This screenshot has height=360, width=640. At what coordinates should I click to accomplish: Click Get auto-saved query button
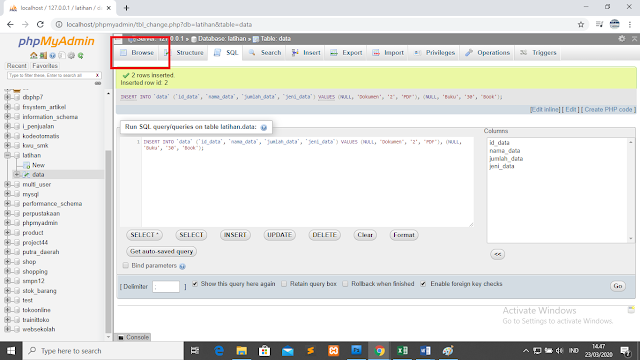click(x=162, y=251)
